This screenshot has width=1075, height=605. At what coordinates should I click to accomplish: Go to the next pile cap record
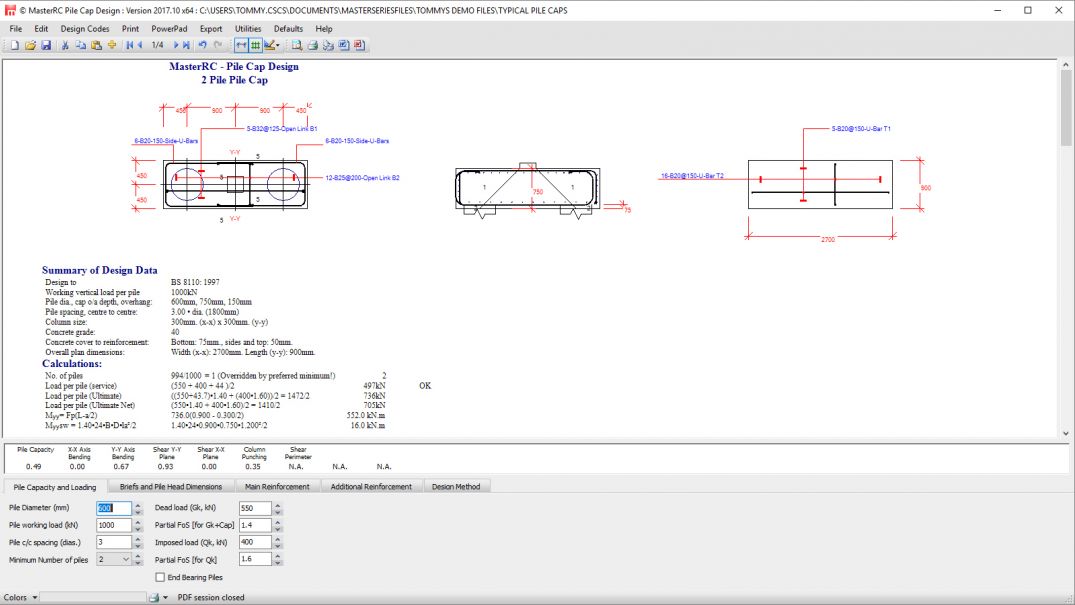point(176,45)
